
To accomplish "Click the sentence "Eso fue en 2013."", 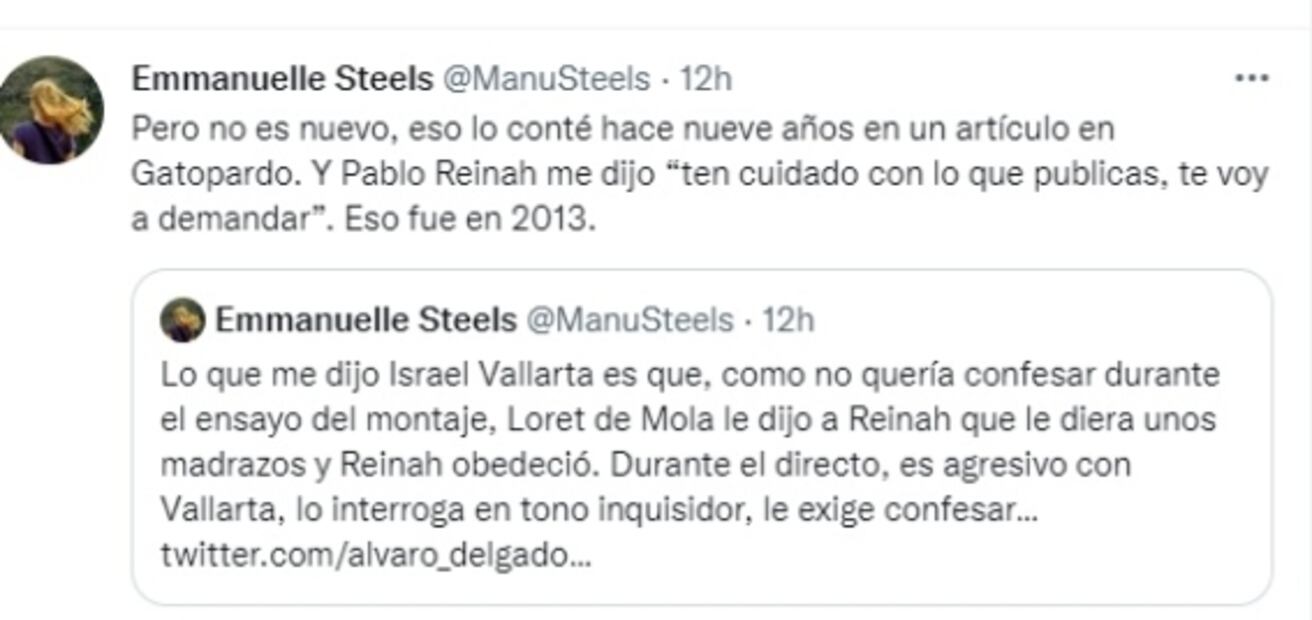I will coord(470,220).
